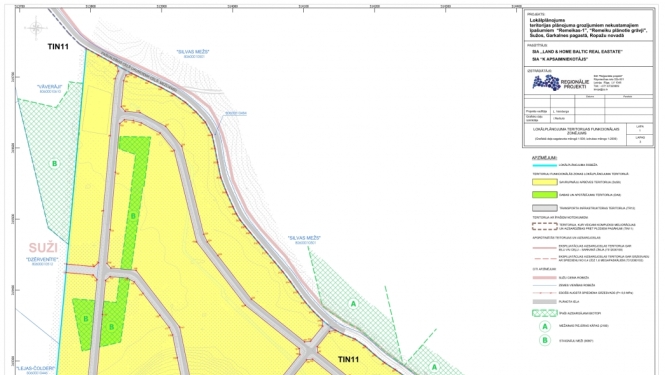Click the gas pipeline legend line with red ticks

(545, 293)
